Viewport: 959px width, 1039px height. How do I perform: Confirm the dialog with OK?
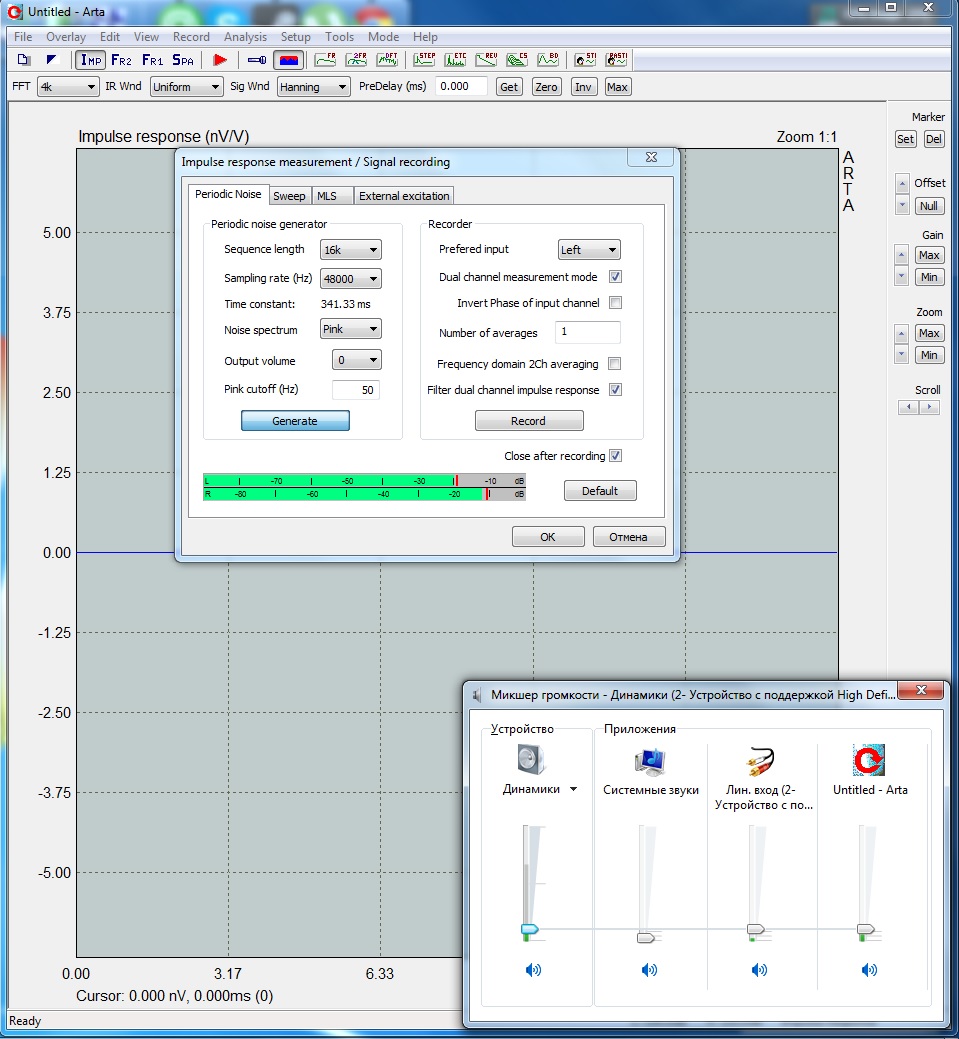pos(547,537)
